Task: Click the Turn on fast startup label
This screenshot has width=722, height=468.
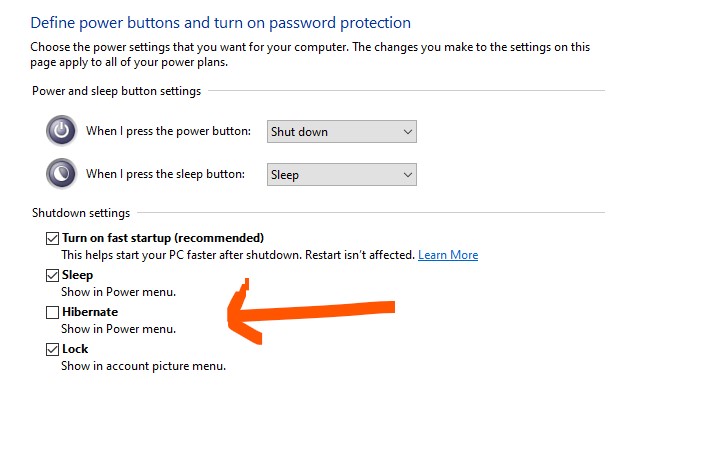Action: point(163,238)
